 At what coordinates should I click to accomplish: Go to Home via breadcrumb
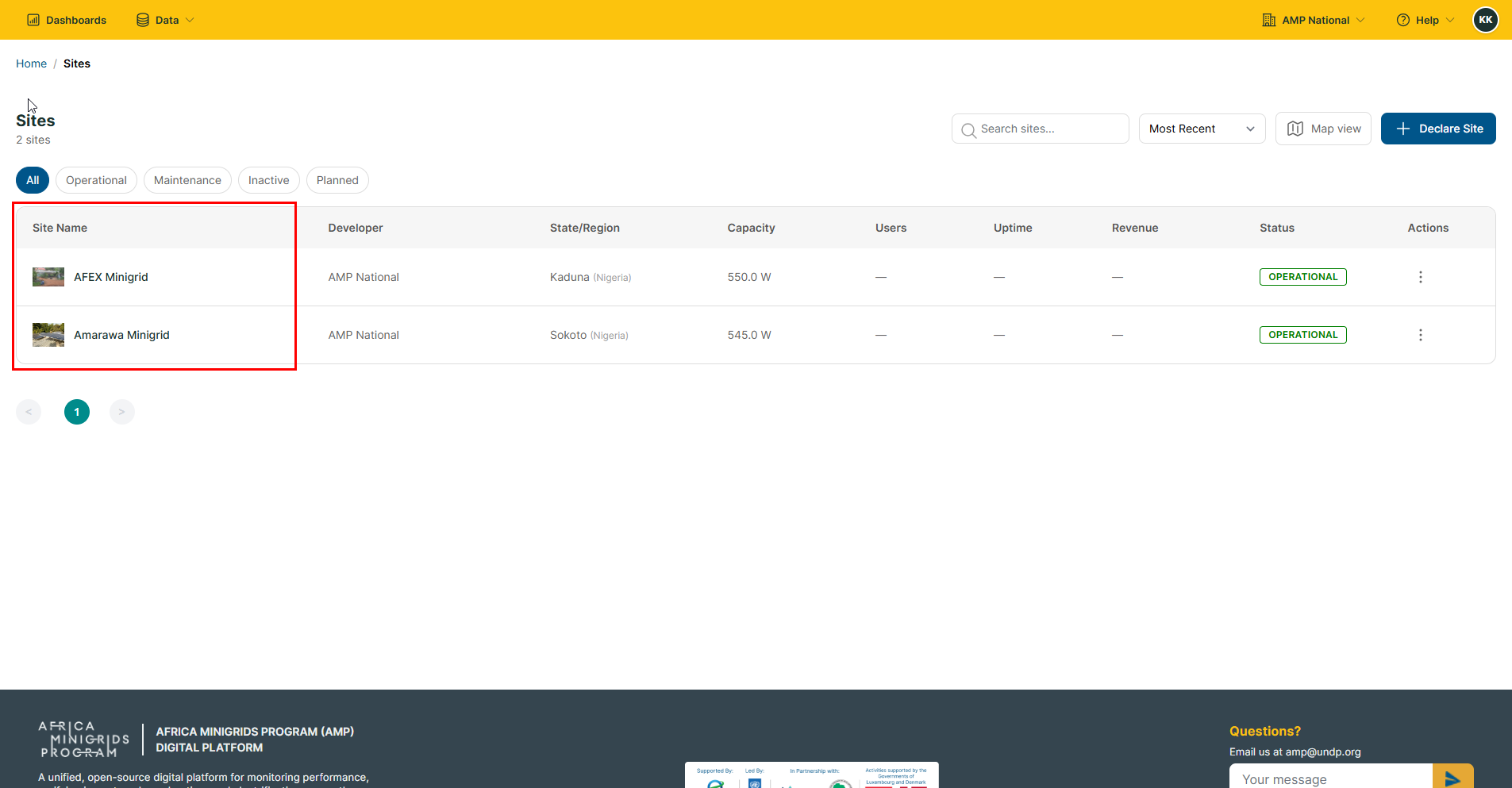(32, 63)
